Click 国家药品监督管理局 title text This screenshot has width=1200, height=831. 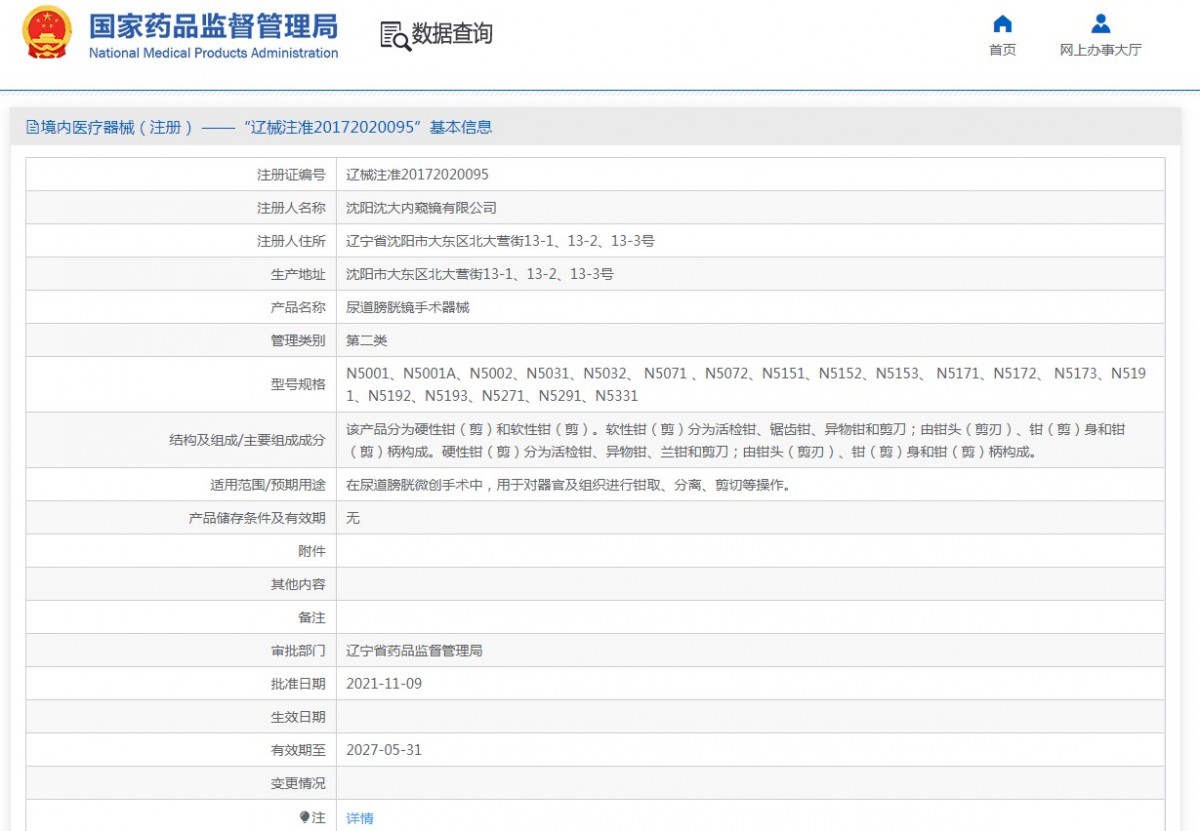pos(214,25)
